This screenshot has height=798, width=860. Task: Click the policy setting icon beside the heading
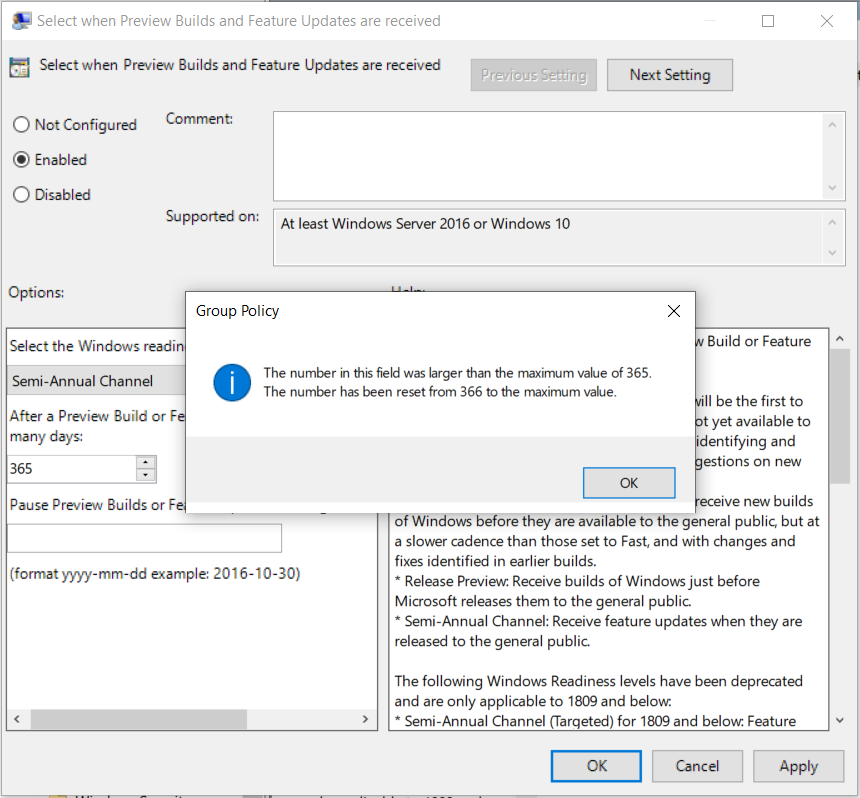tap(19, 67)
